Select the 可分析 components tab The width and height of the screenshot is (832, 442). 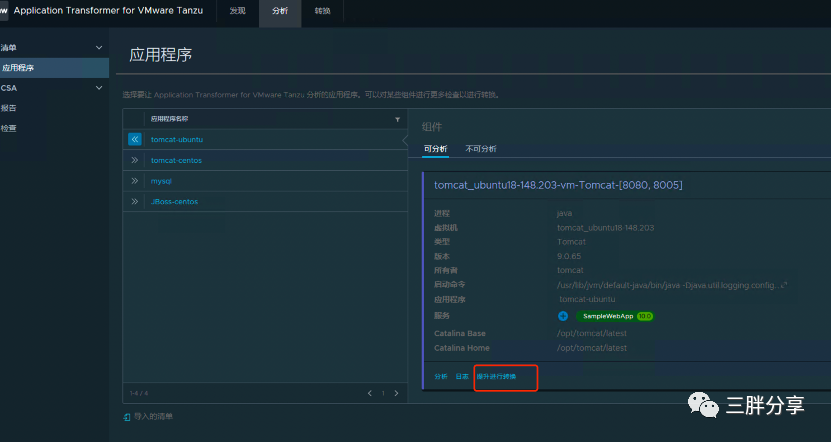tap(436, 149)
